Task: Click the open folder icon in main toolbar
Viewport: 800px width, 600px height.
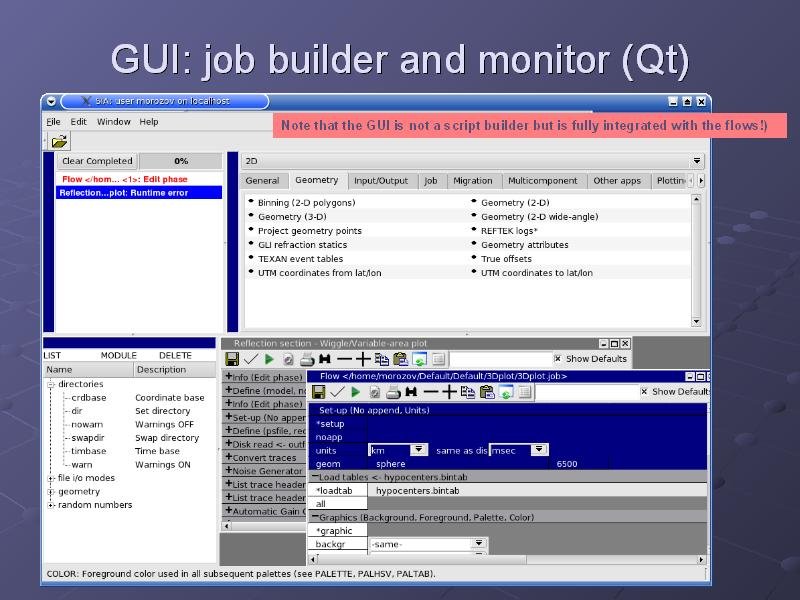Action: pyautogui.click(x=59, y=141)
